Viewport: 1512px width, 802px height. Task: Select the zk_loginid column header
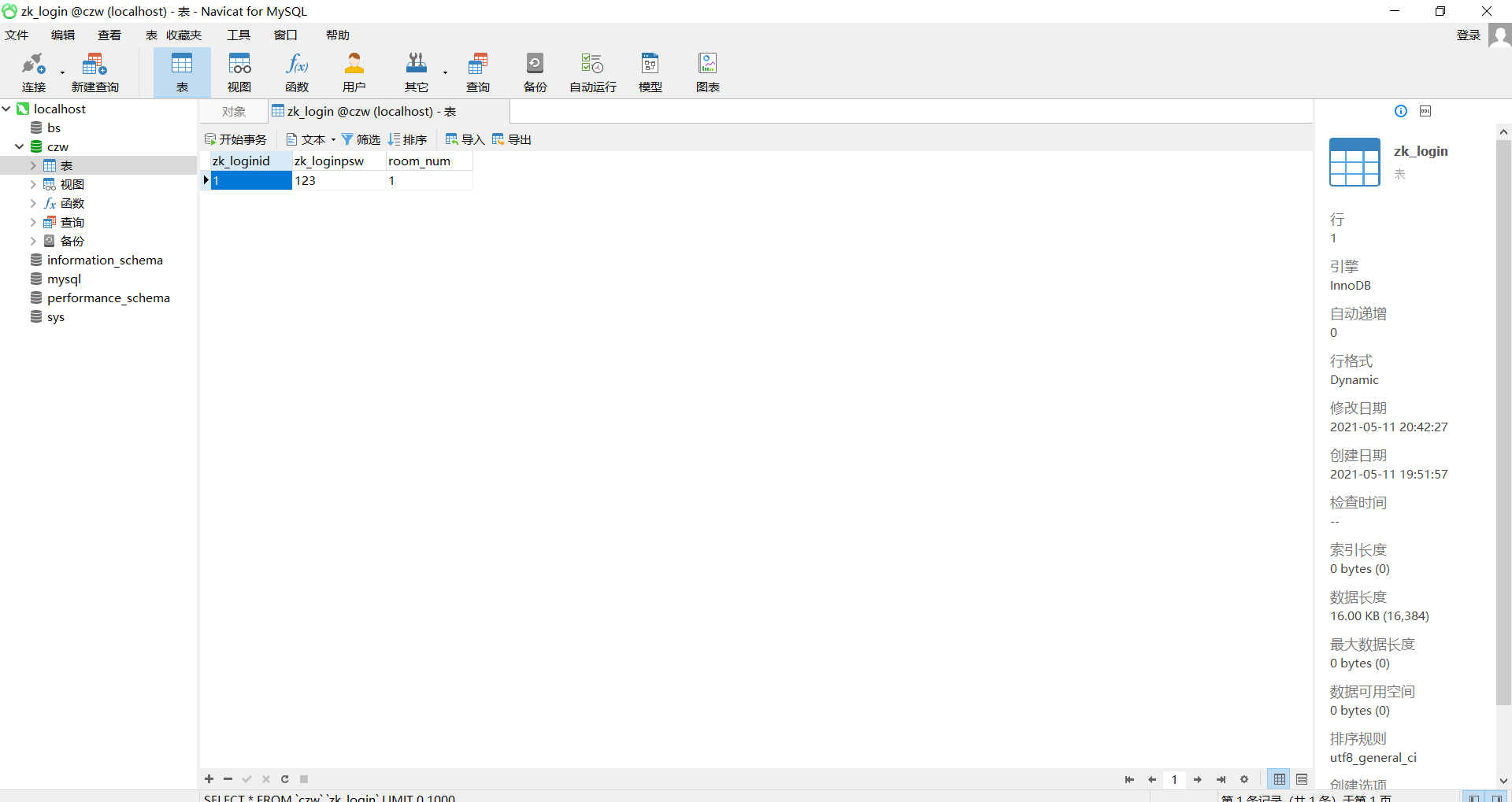(251, 161)
